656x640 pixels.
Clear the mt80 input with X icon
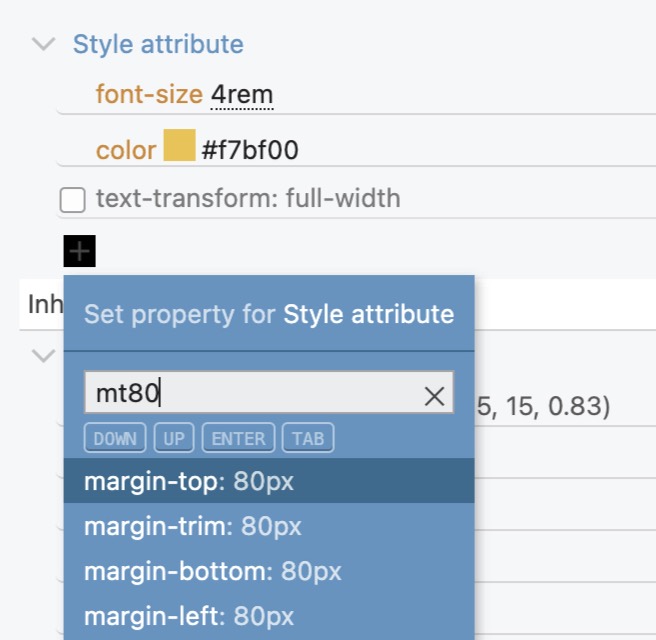pyautogui.click(x=434, y=396)
